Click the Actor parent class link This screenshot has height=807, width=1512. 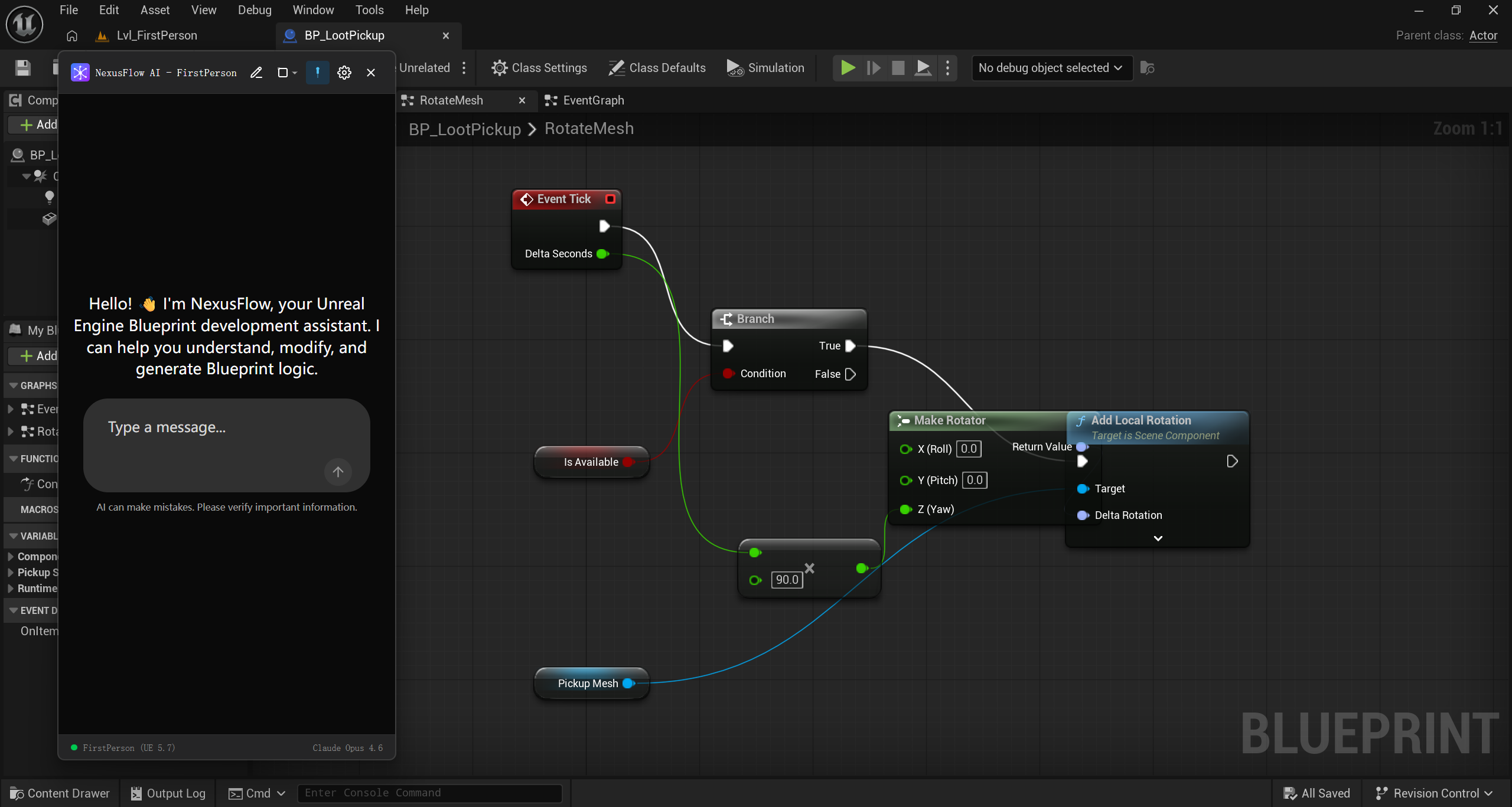pyautogui.click(x=1483, y=36)
